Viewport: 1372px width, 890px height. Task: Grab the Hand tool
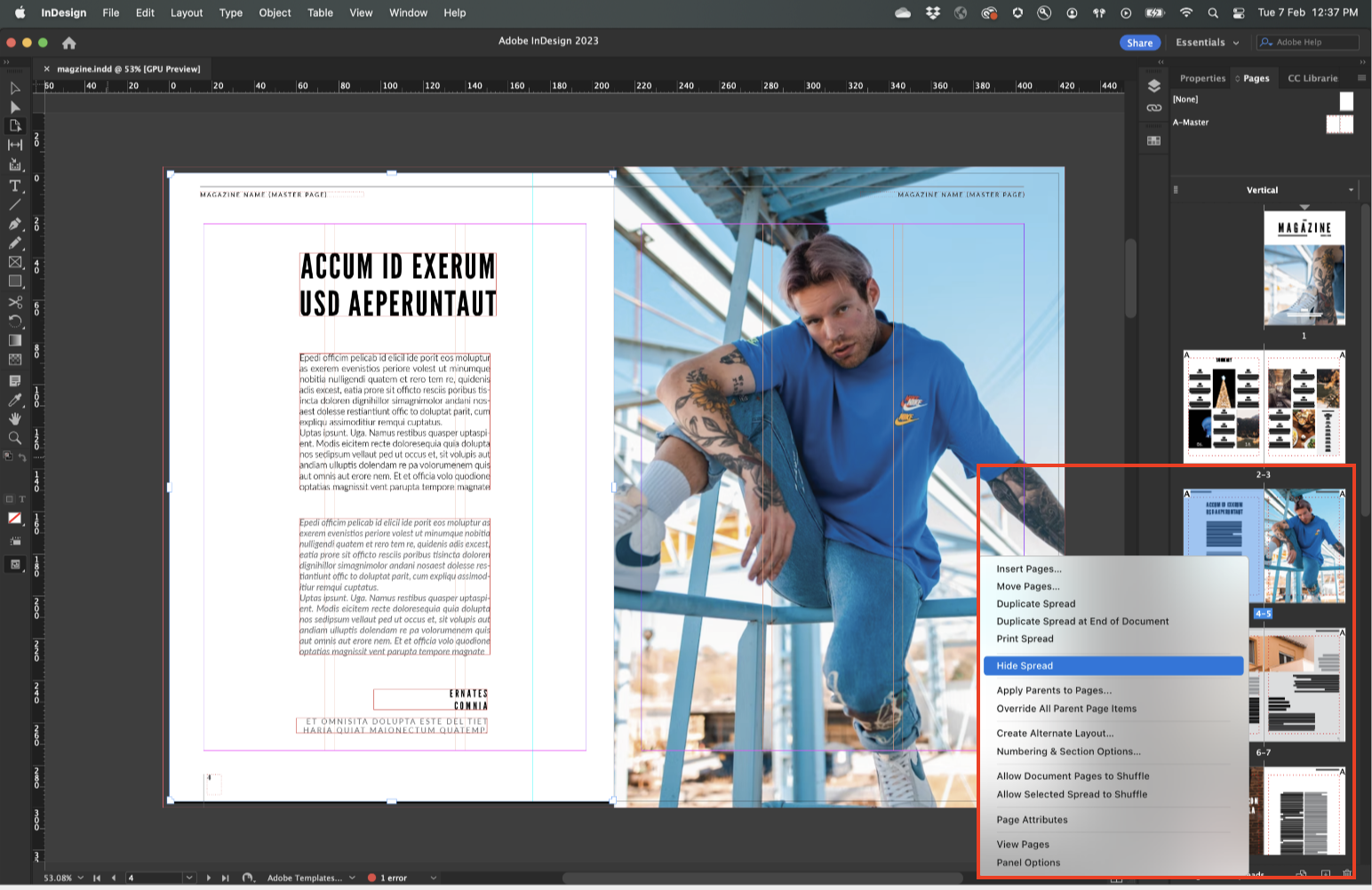(14, 419)
